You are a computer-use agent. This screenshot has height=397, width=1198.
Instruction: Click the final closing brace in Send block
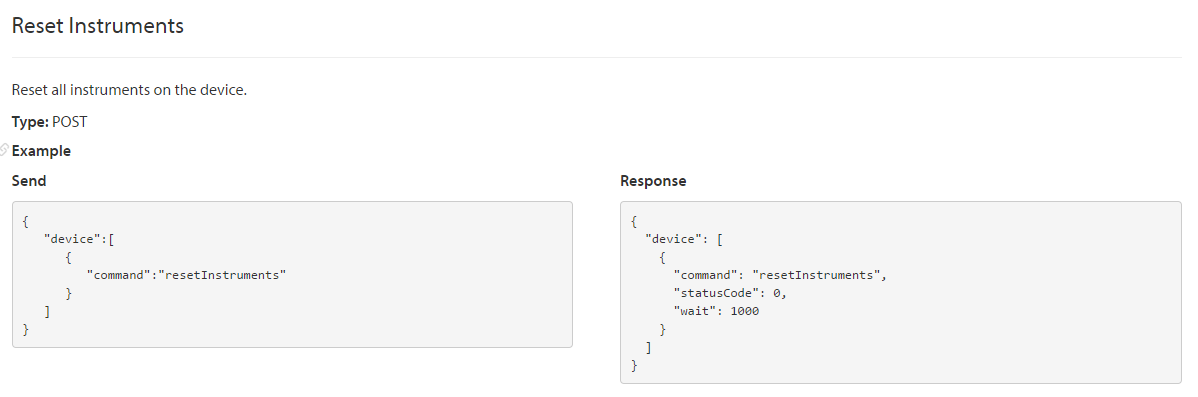pyautogui.click(x=26, y=330)
